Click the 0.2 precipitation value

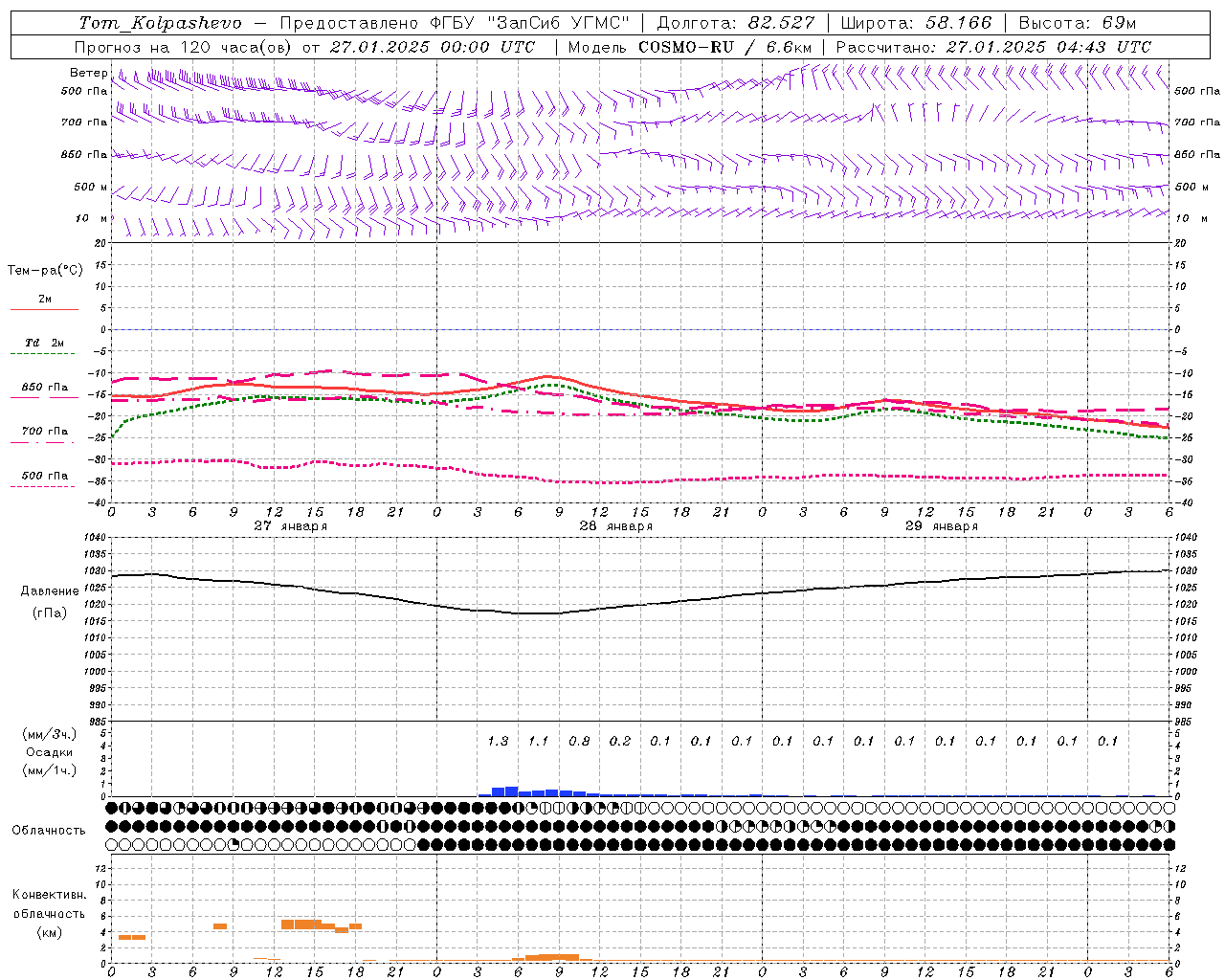coord(620,741)
